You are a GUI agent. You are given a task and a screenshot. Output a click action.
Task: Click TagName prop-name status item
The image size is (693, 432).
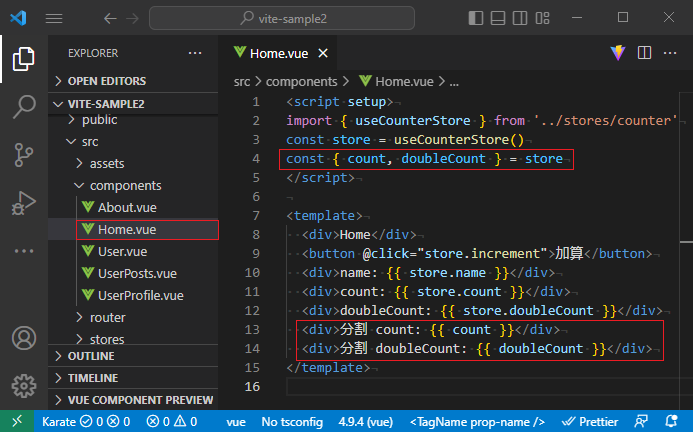coord(477,422)
